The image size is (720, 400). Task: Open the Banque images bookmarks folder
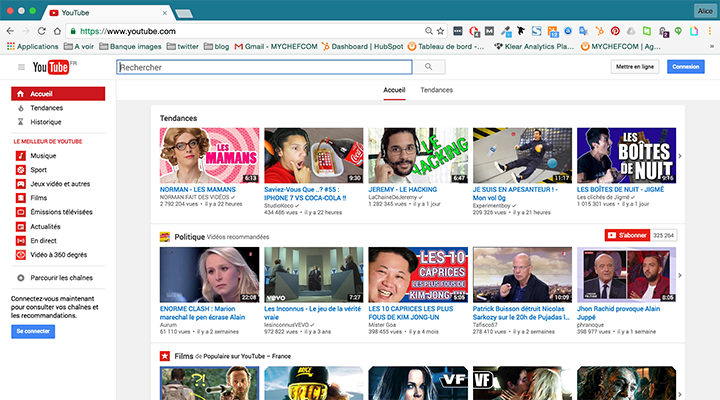130,46
